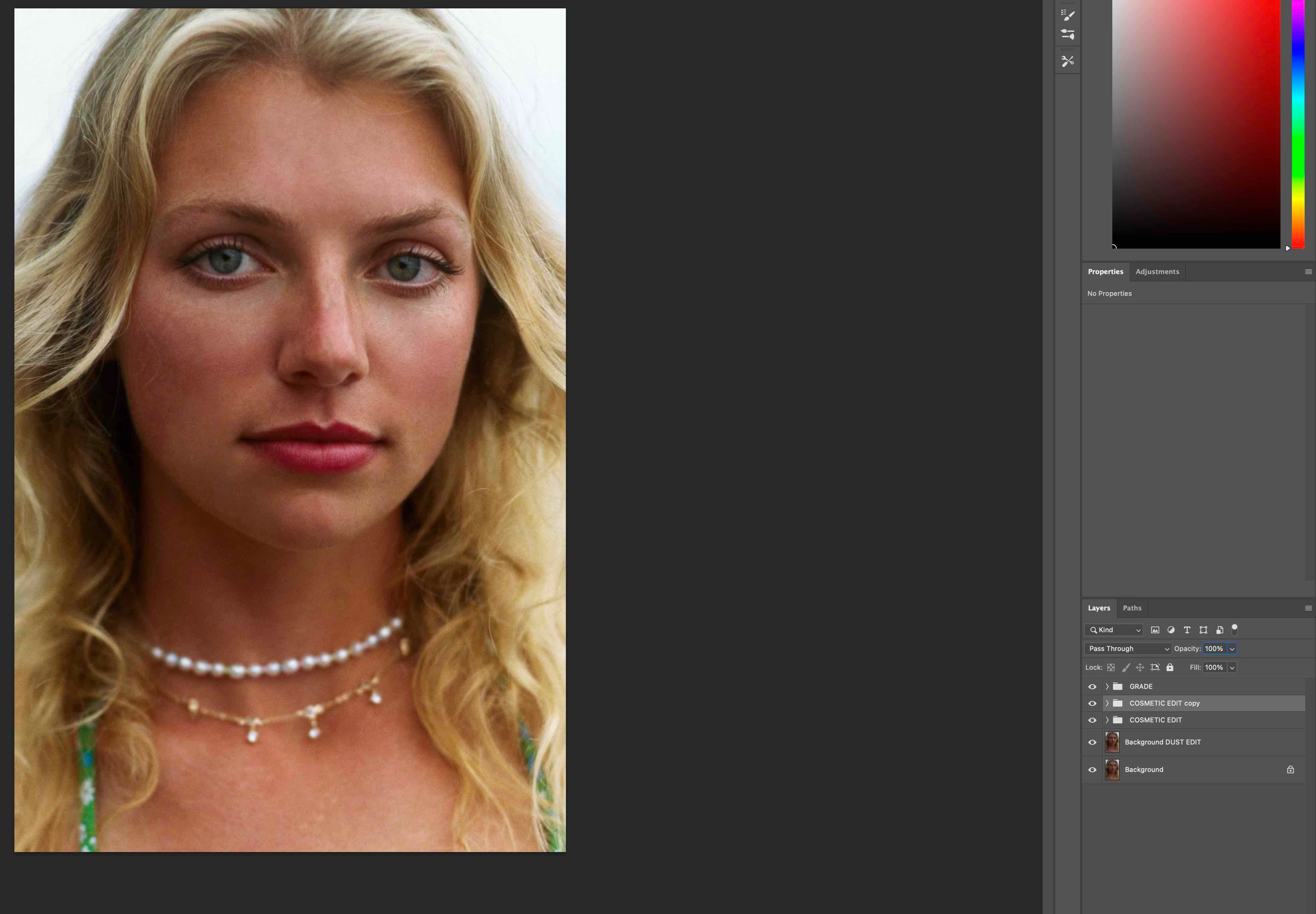Open the Pass Through blend mode dropdown
The image size is (1316, 914).
[1128, 648]
